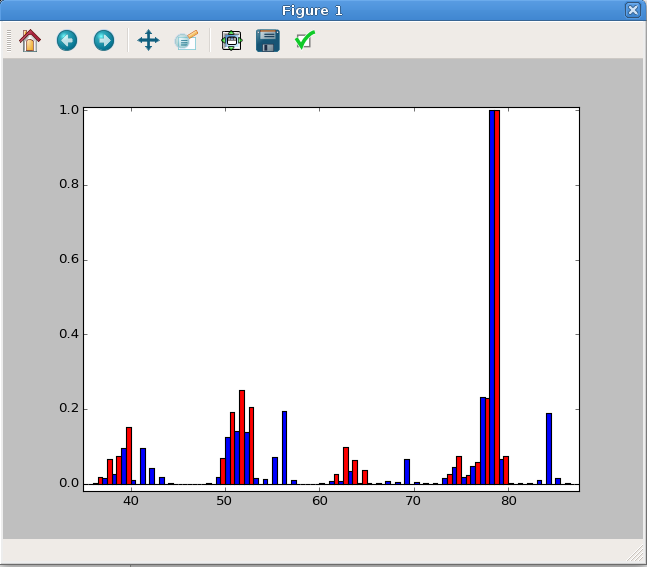The width and height of the screenshot is (647, 567).
Task: Click the y-axis label 0.2
Action: (x=69, y=408)
